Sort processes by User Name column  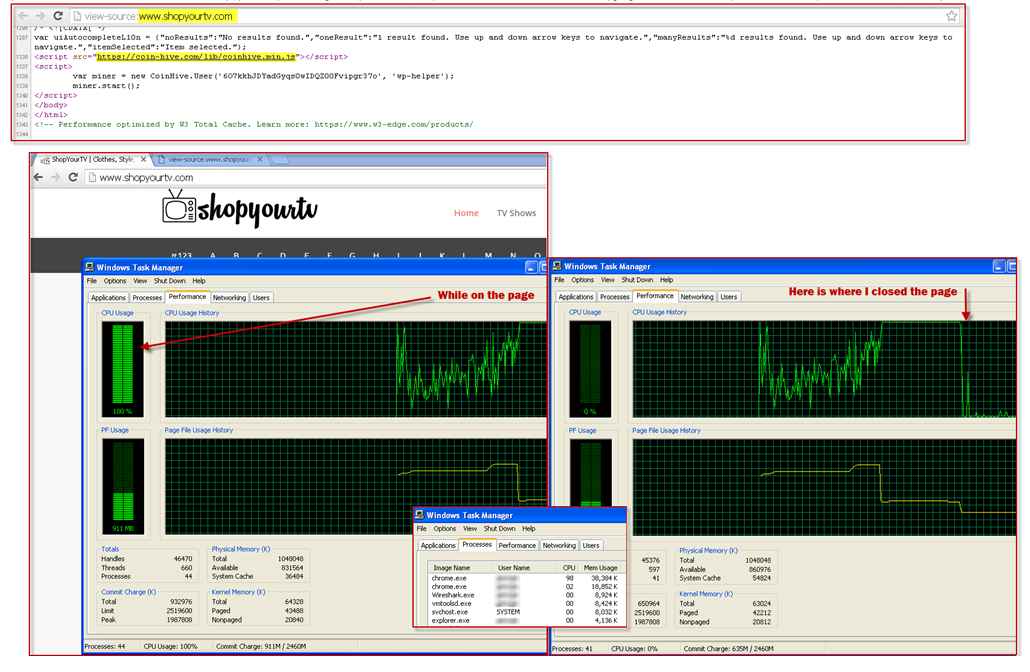526,568
